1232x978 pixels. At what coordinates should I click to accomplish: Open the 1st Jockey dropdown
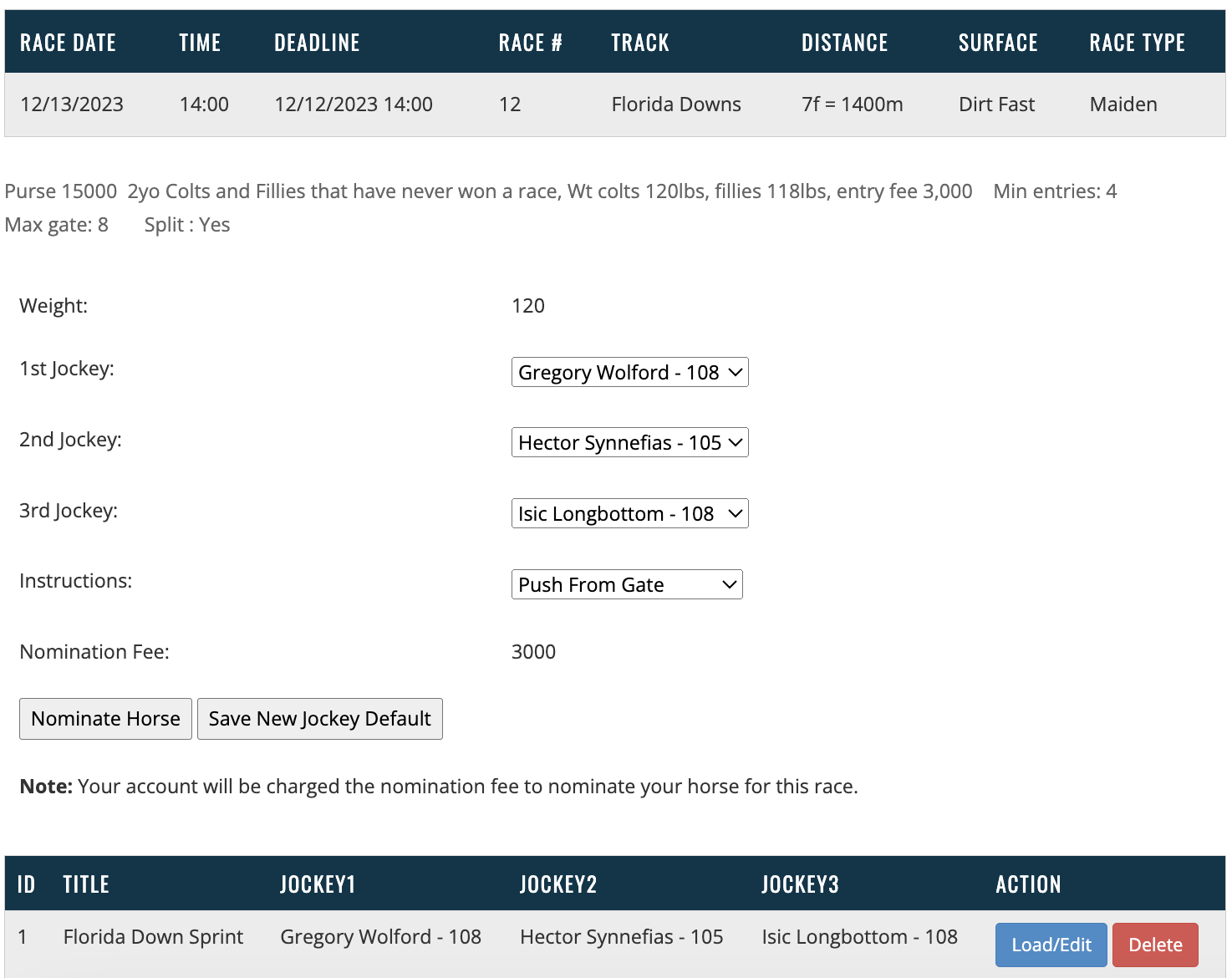(x=629, y=372)
